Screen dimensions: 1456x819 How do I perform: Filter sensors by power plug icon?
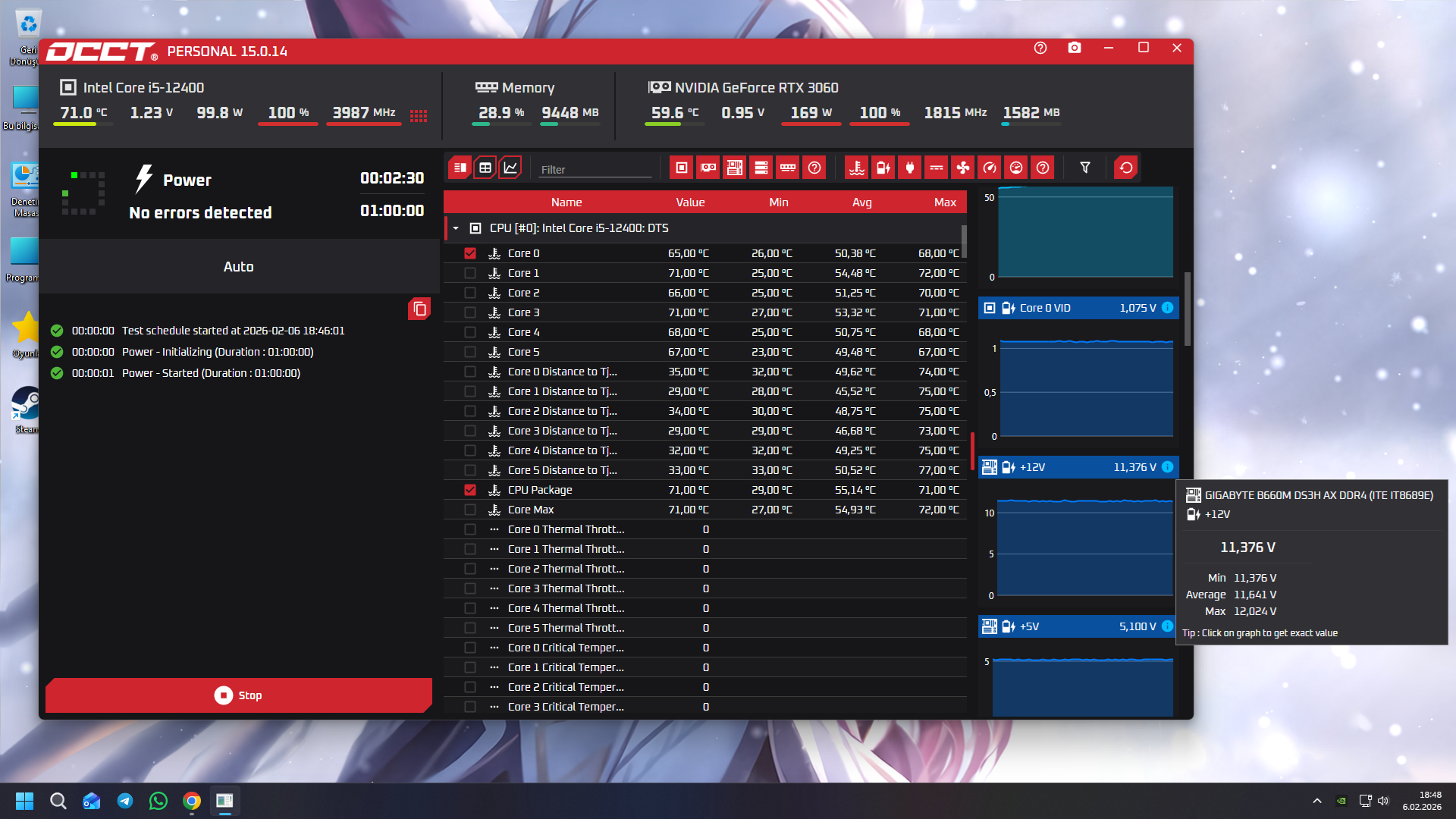pos(910,168)
